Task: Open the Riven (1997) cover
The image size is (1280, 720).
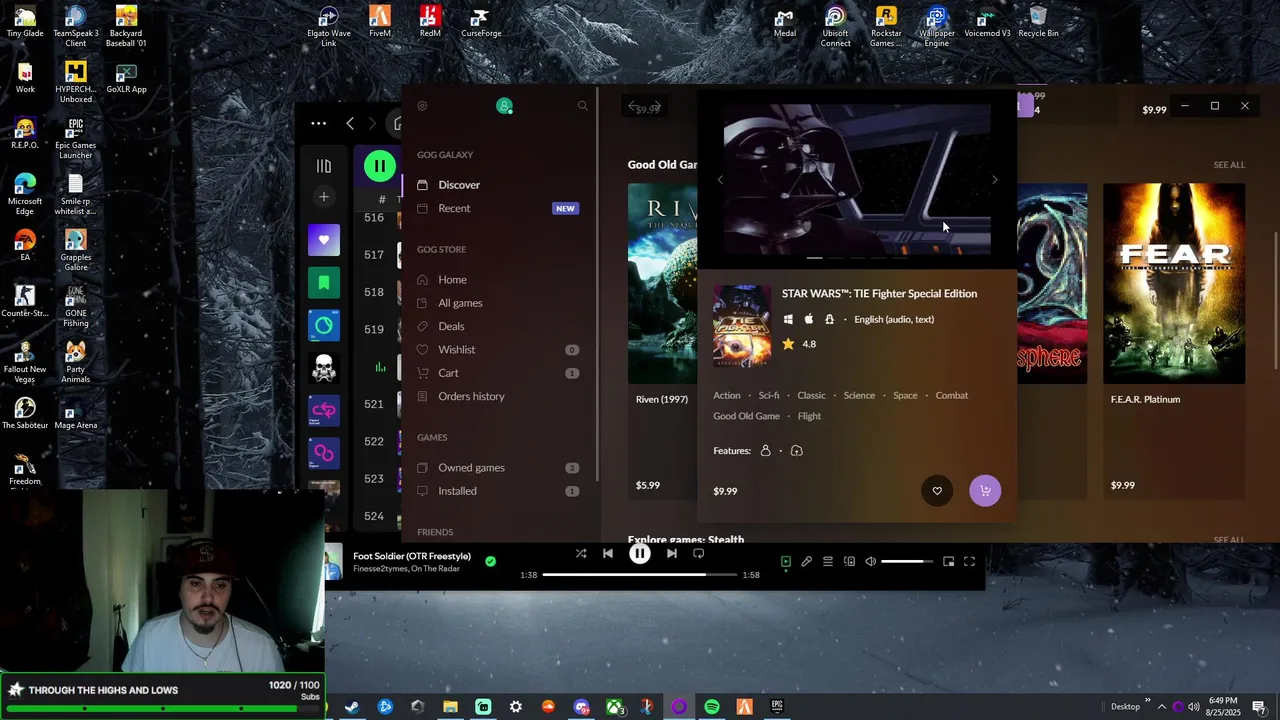Action: (x=662, y=283)
